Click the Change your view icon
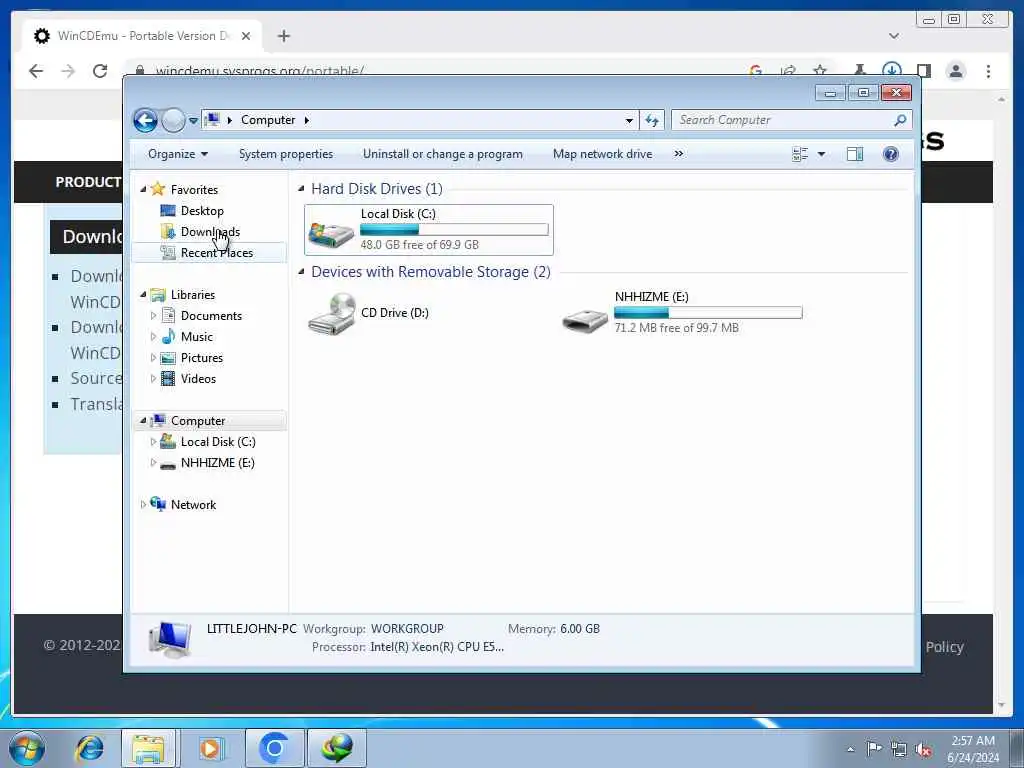1024x768 pixels. [x=800, y=154]
